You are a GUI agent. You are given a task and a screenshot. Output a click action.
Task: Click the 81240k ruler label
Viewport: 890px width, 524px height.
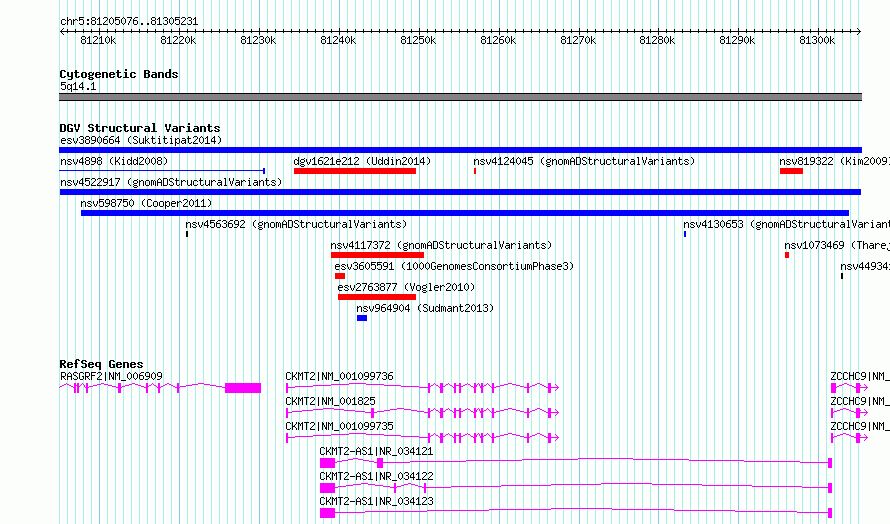click(338, 40)
